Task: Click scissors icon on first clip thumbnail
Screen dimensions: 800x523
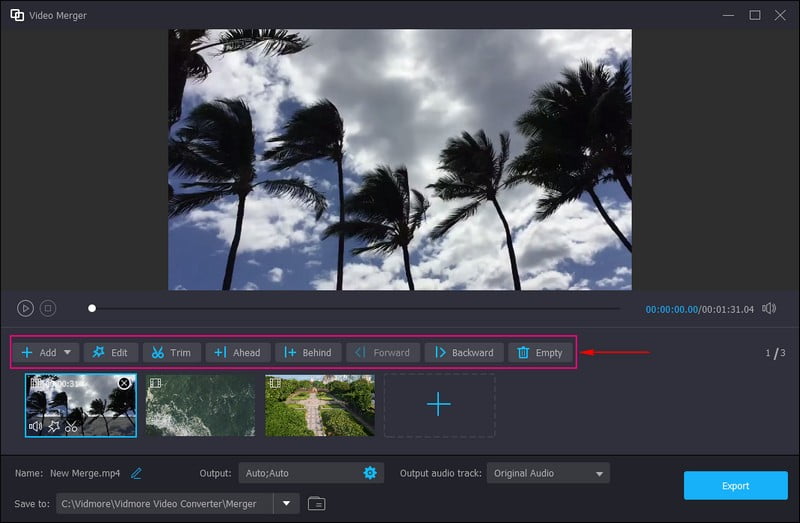Action: click(71, 426)
